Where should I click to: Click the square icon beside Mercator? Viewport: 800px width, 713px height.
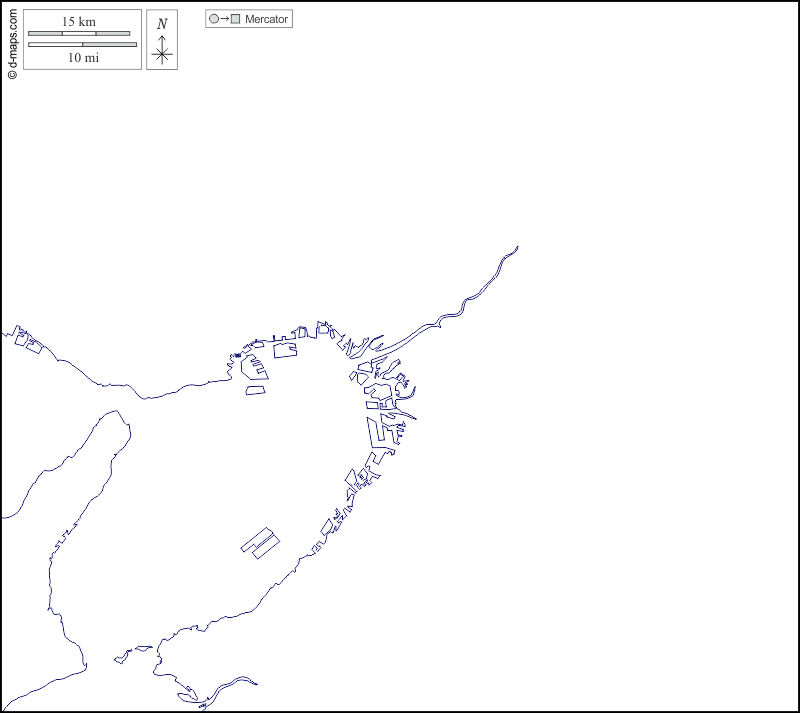point(235,19)
